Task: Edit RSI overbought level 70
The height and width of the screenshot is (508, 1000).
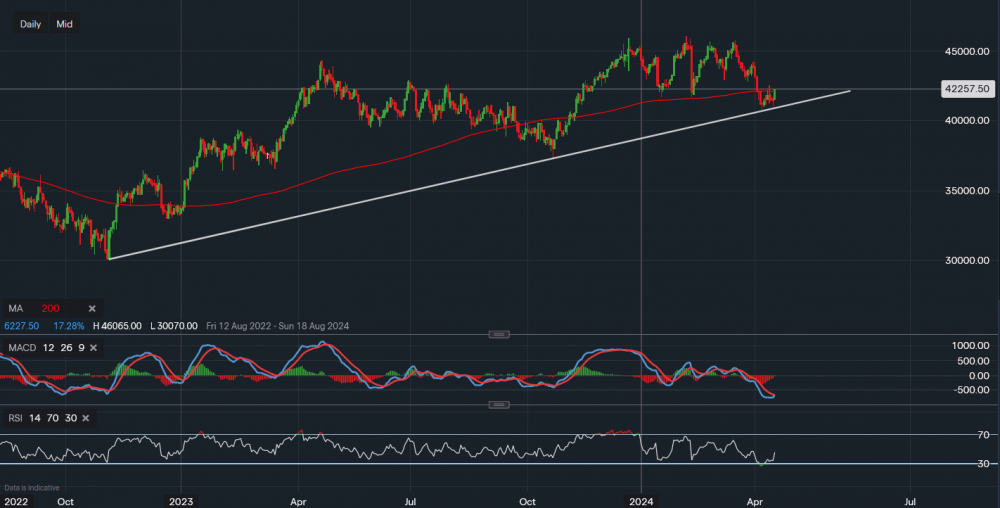Action: 52,418
